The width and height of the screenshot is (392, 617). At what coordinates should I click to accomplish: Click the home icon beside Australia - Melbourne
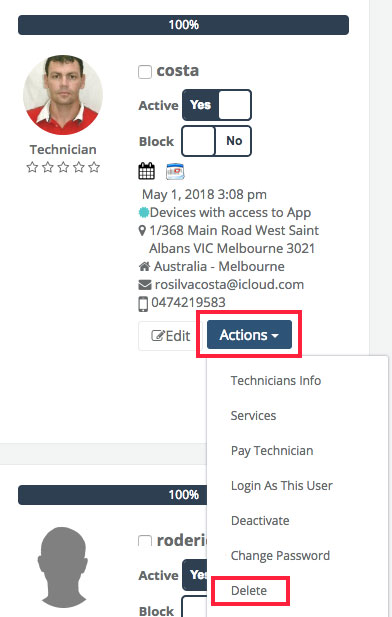click(x=144, y=267)
